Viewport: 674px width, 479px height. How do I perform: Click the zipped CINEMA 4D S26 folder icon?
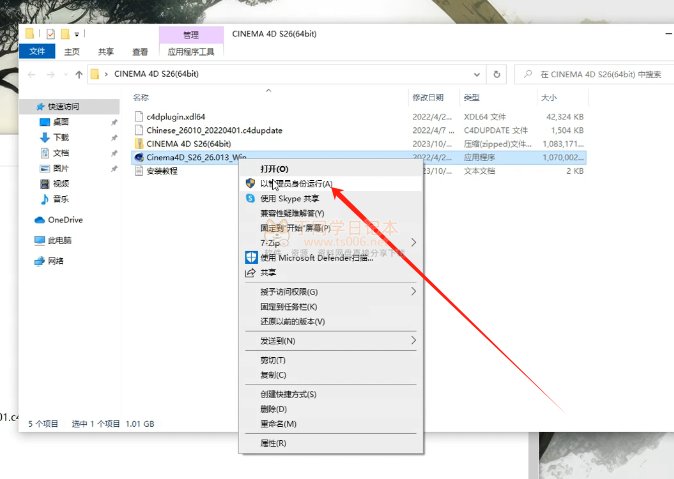click(138, 144)
